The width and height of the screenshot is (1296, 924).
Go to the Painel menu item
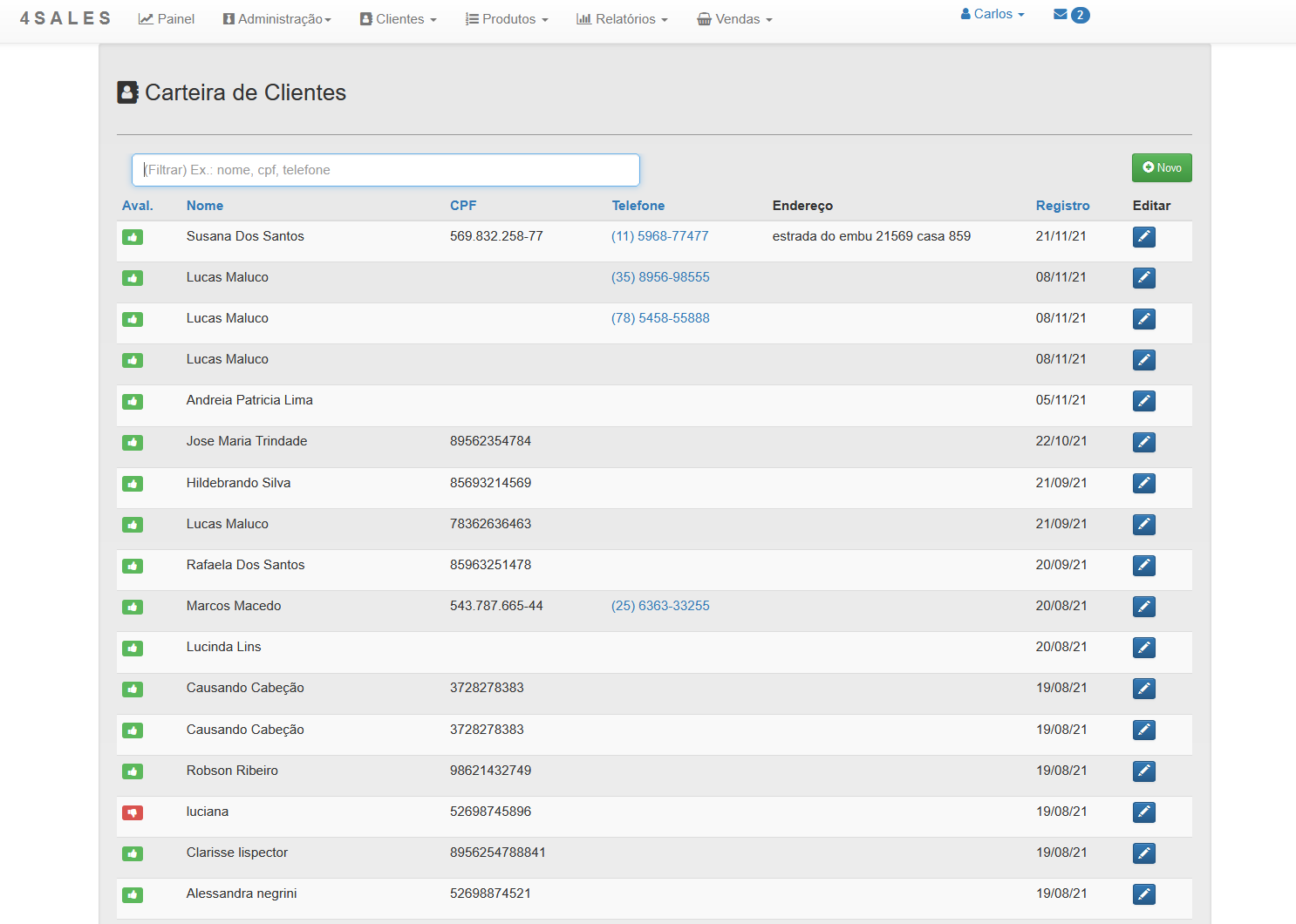tap(167, 19)
